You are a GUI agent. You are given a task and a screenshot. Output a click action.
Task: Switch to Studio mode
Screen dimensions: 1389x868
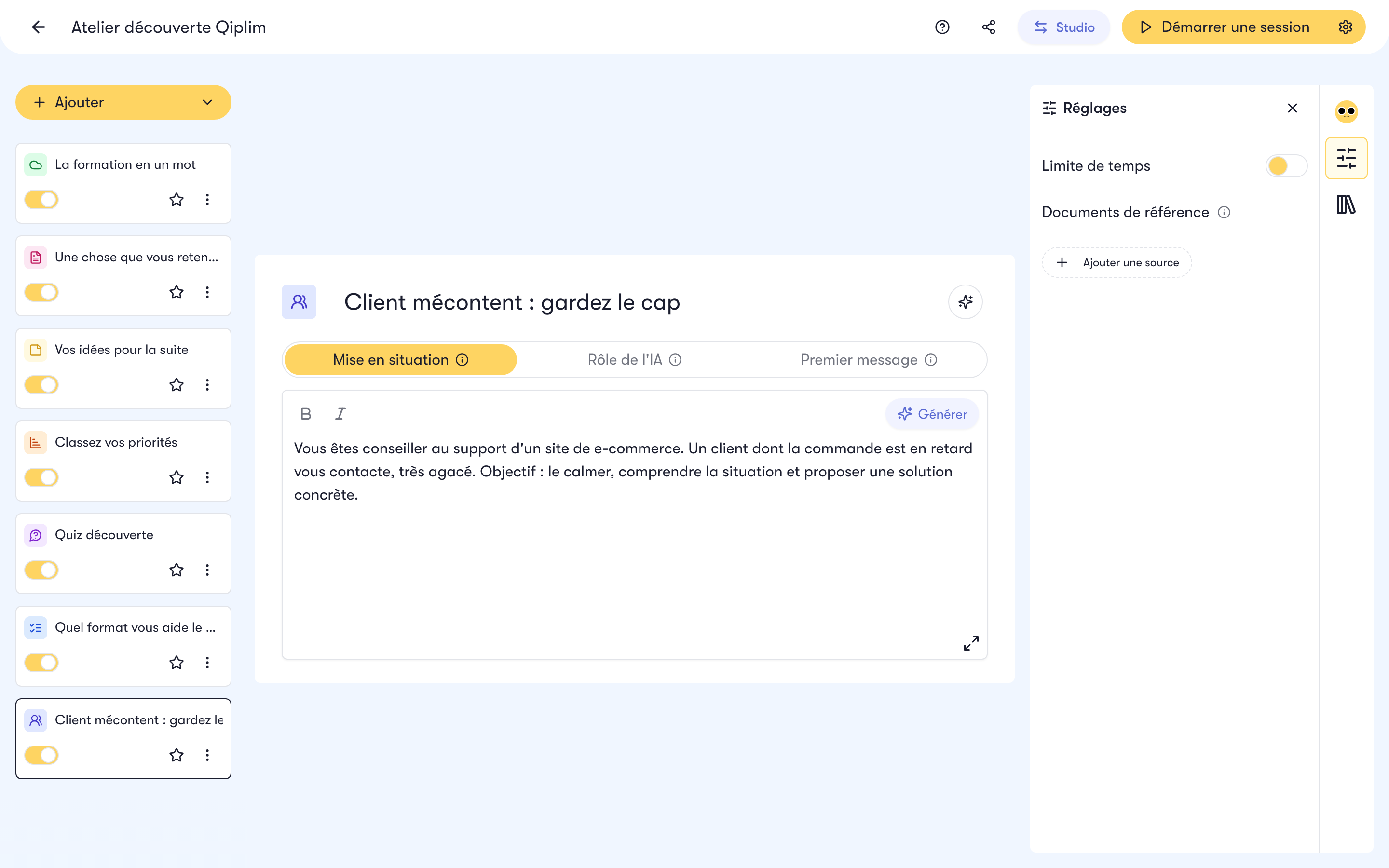[1063, 27]
